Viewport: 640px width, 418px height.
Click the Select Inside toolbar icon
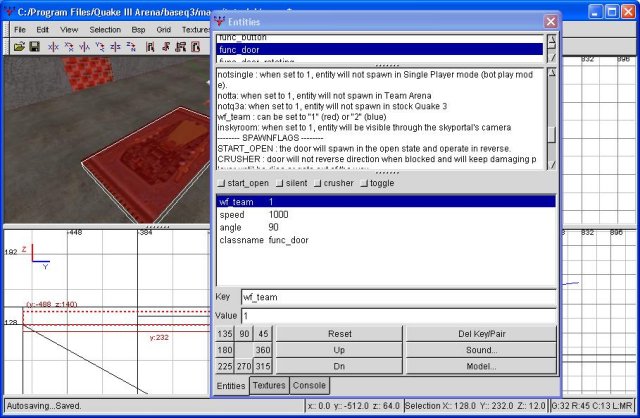pyautogui.click(x=196, y=47)
